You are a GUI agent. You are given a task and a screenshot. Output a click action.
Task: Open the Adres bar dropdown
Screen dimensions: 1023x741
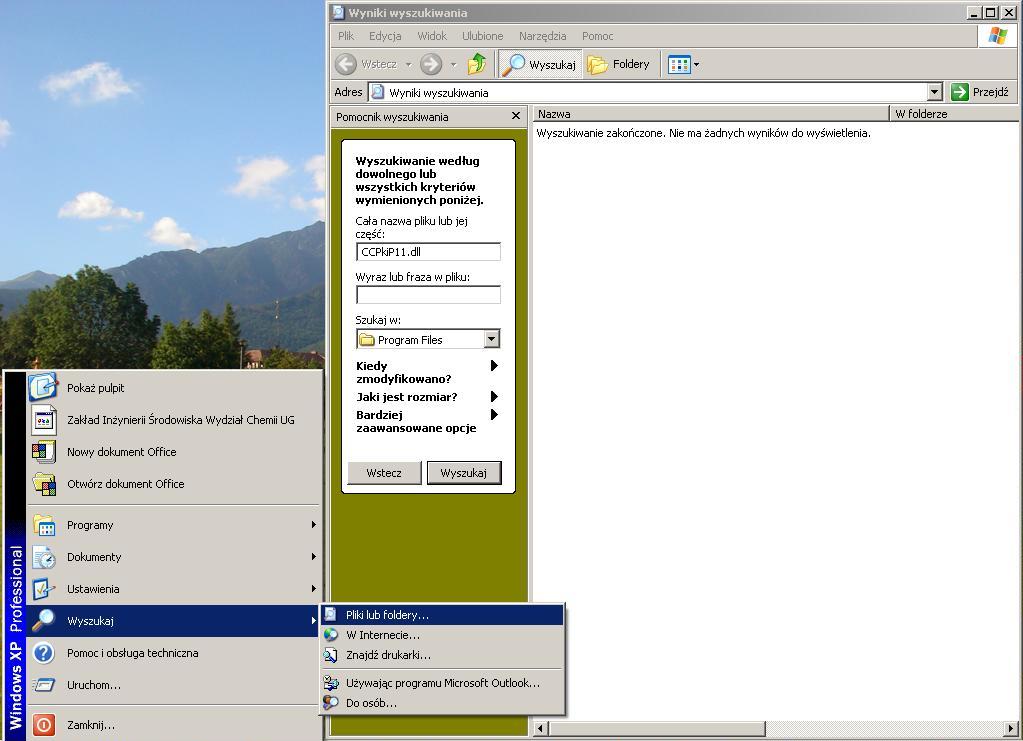pos(934,92)
